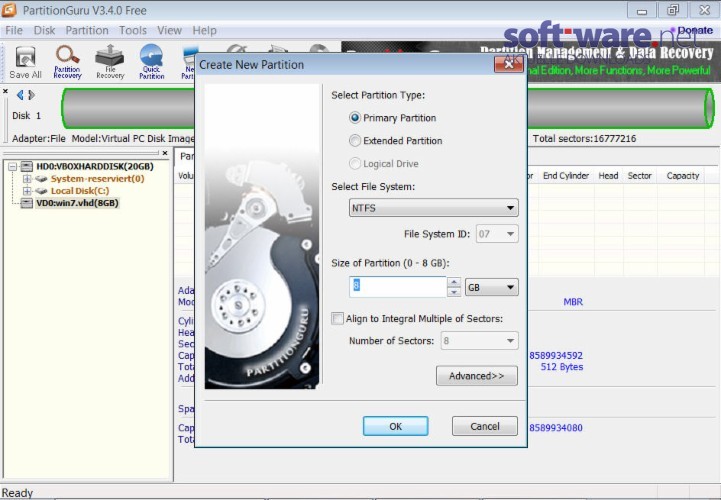The width and height of the screenshot is (721, 500).
Task: Click the PartitionGuru title bar app icon
Action: click(9, 10)
